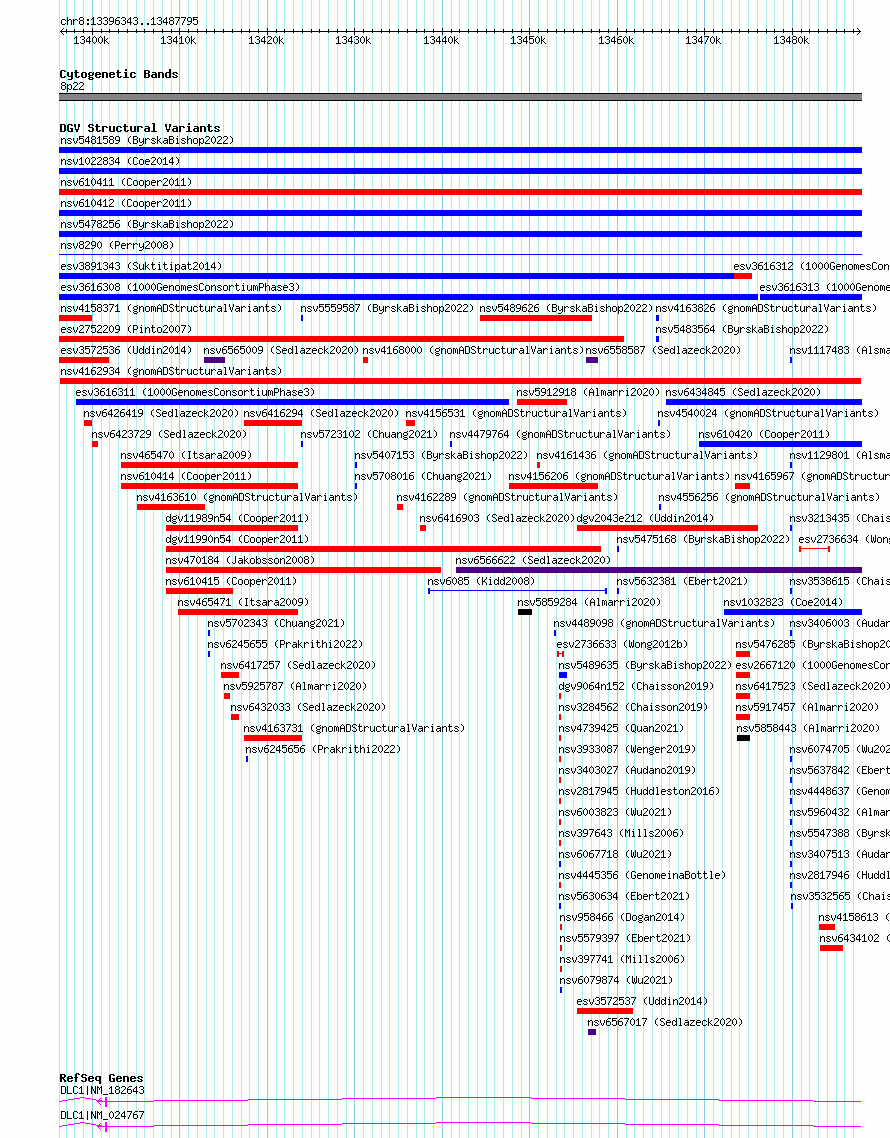Click nsv465470 (Itsara2009) label
Image resolution: width=890 pixels, height=1138 pixels.
coord(186,456)
